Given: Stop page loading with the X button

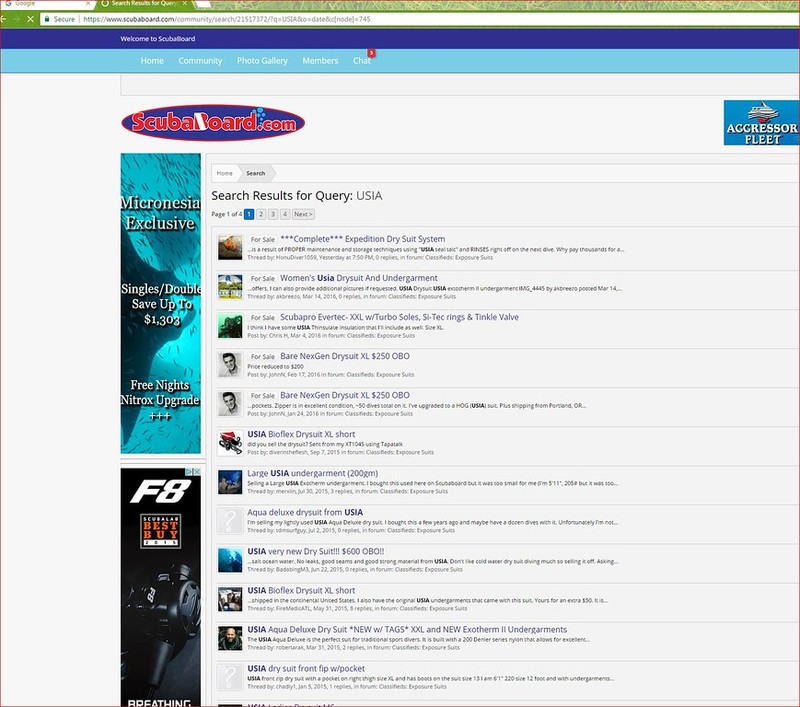Looking at the screenshot, I should [x=30, y=19].
